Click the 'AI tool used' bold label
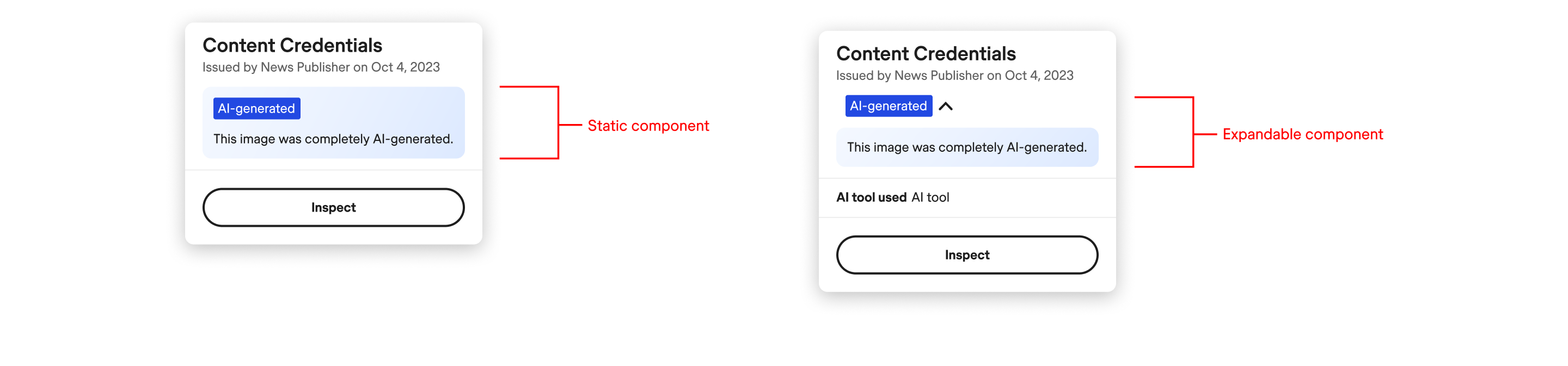The image size is (1568, 366). click(x=872, y=197)
